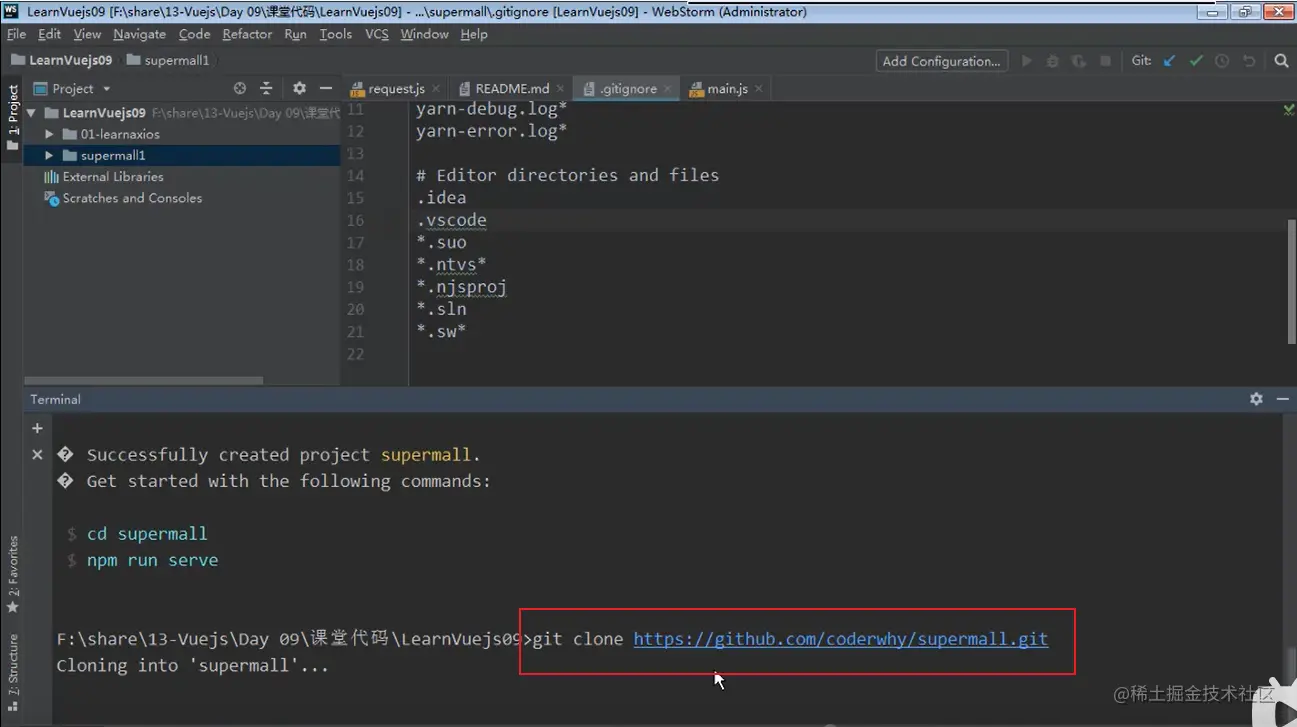Collapse the LearnVuejs09 root folder
Screen dimensions: 1297x727
(32, 113)
